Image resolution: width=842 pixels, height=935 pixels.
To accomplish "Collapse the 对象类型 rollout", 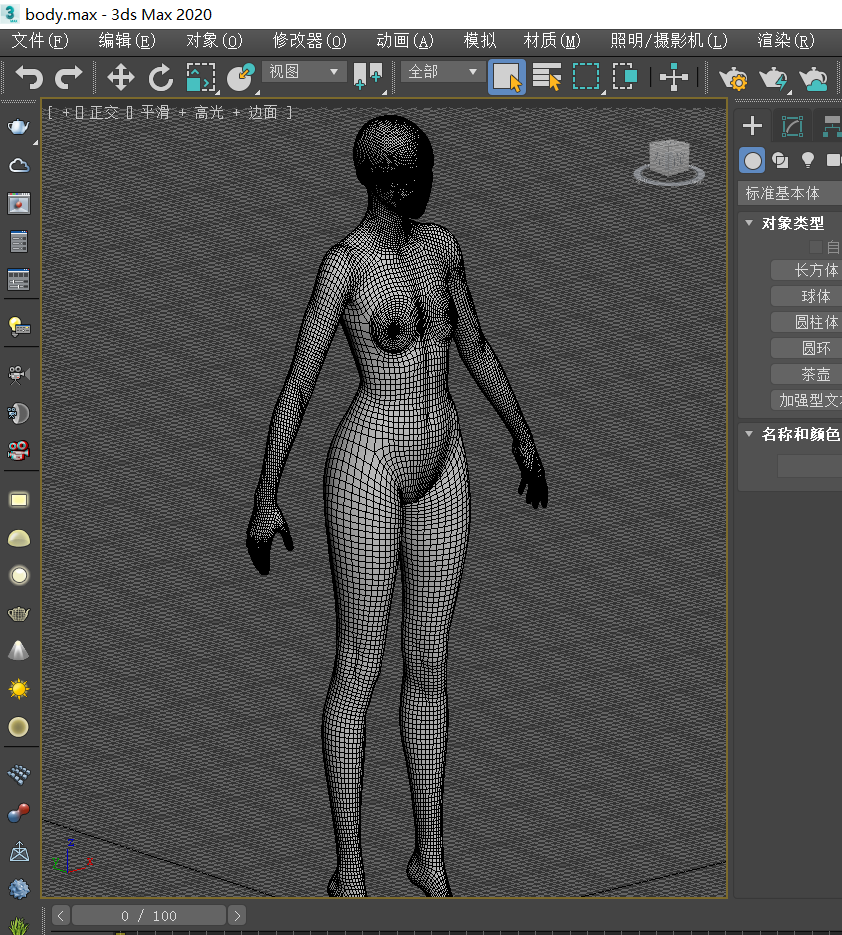I will point(750,223).
